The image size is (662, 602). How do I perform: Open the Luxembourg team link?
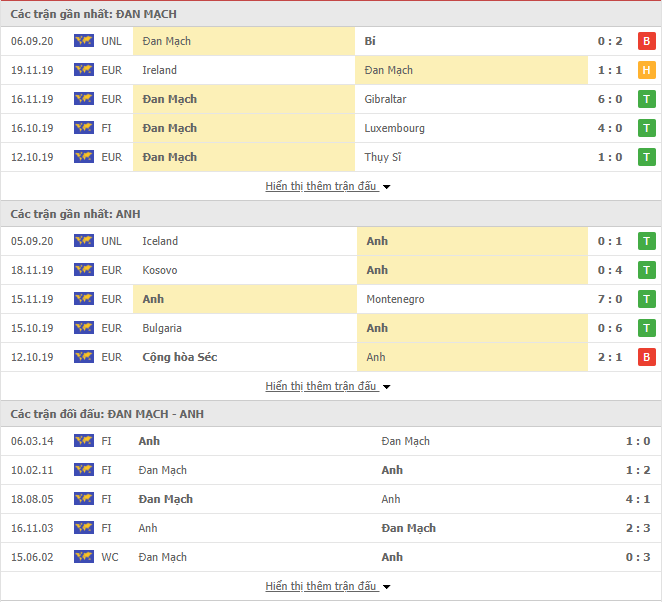click(x=395, y=128)
